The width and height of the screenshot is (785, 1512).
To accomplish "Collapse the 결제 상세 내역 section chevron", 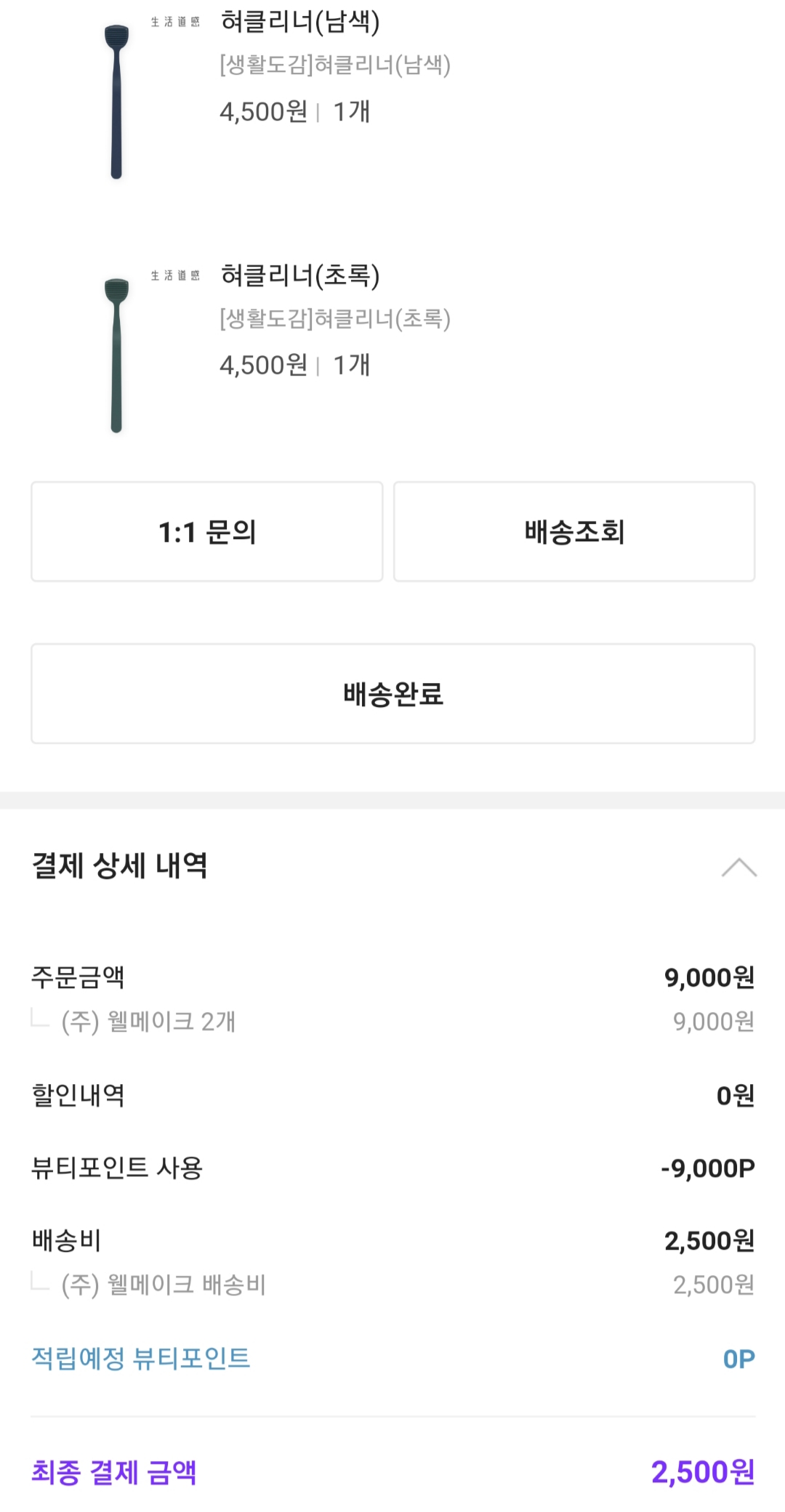I will 738,868.
